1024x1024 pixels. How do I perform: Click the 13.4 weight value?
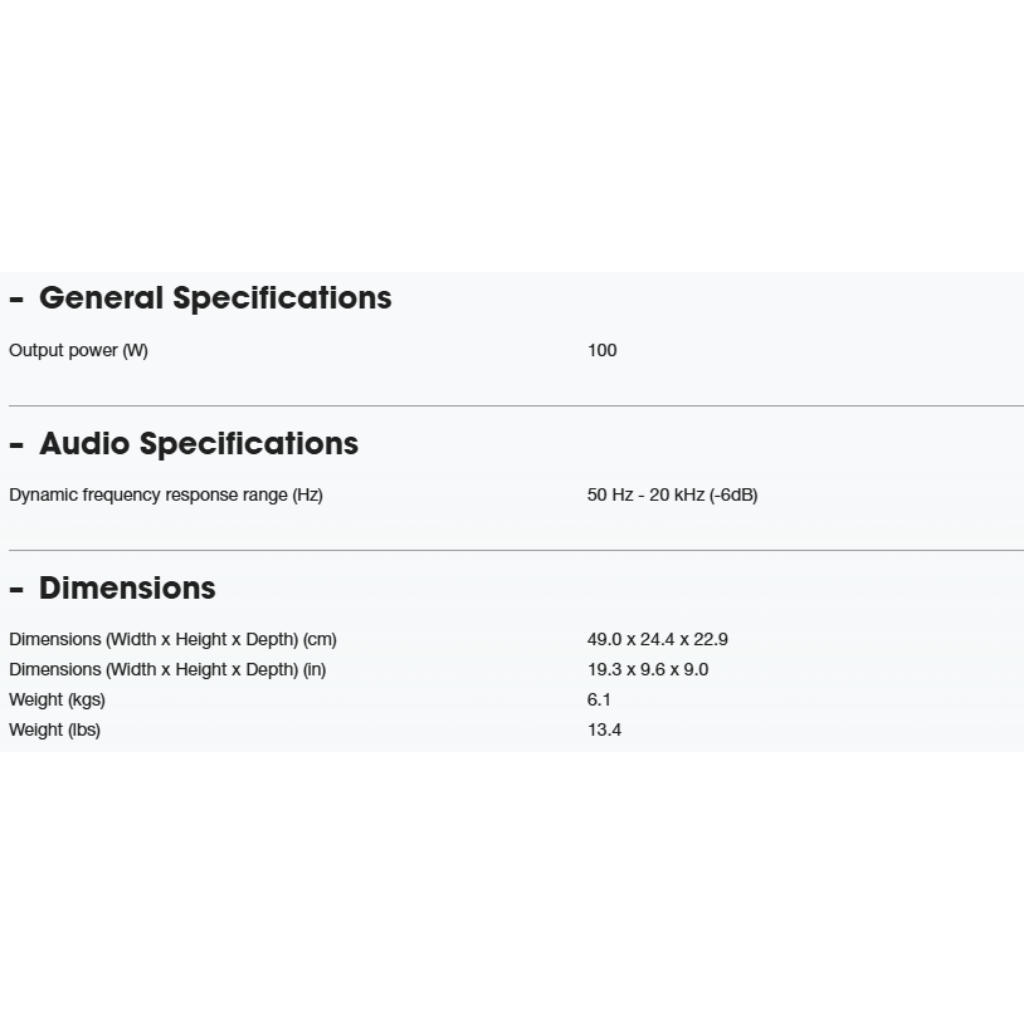604,729
